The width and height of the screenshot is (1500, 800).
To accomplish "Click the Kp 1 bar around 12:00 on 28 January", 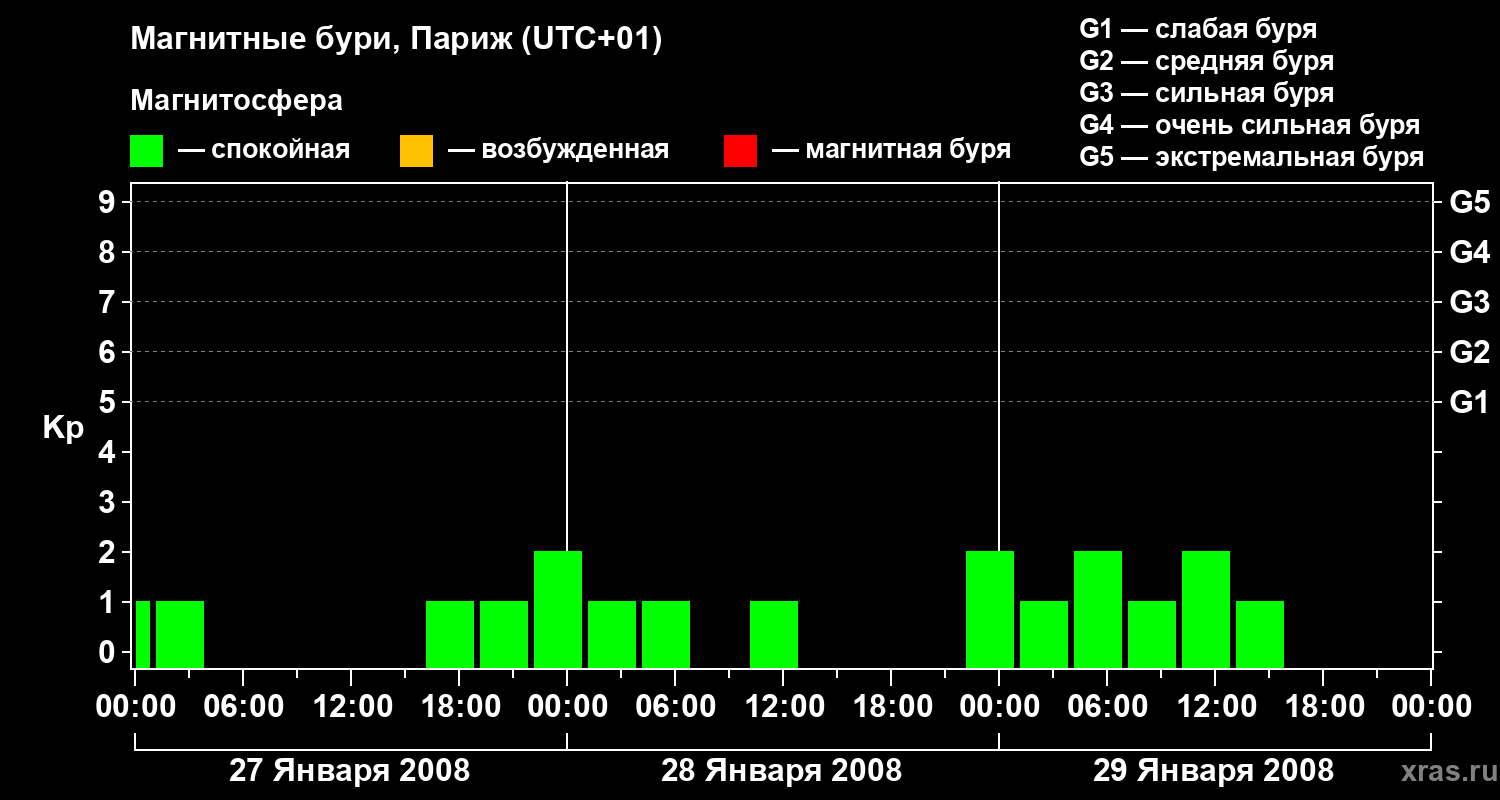I will (774, 634).
